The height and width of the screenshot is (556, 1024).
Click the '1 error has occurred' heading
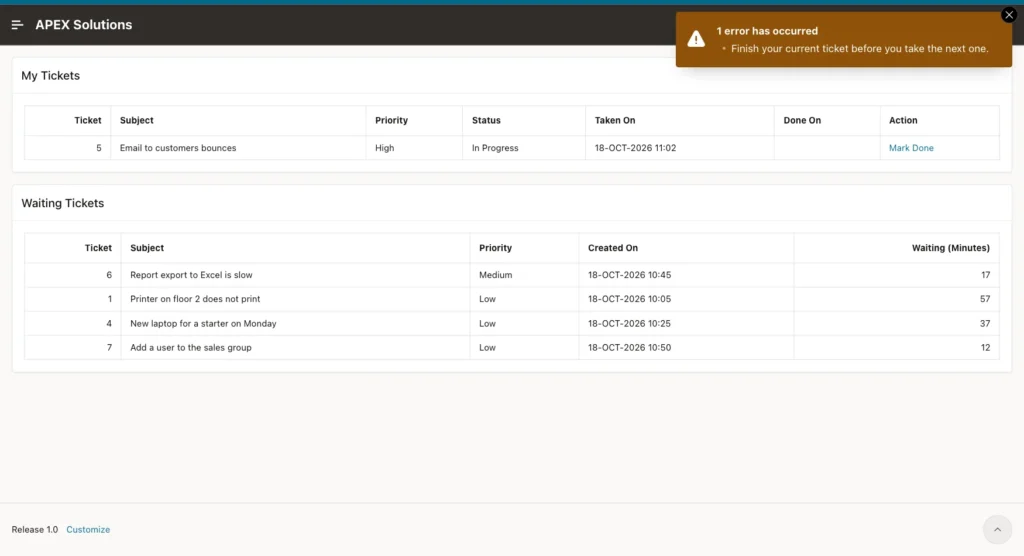(767, 31)
